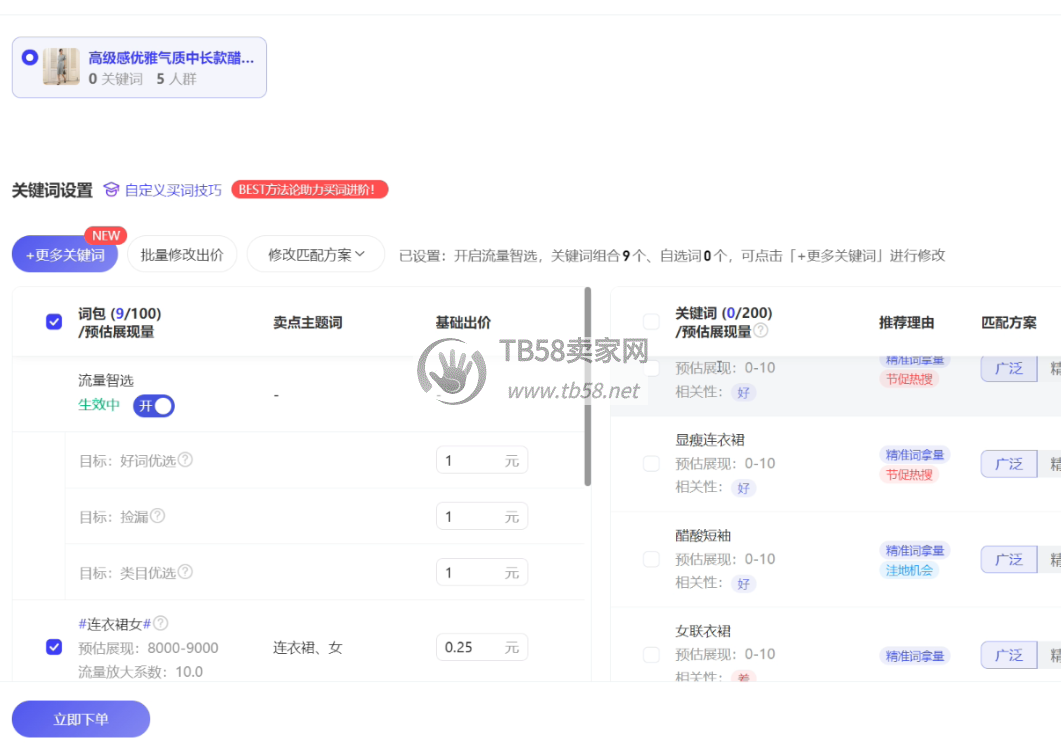Uncheck the 词包 select-all checkbox
The image size is (1061, 743).
(x=54, y=322)
